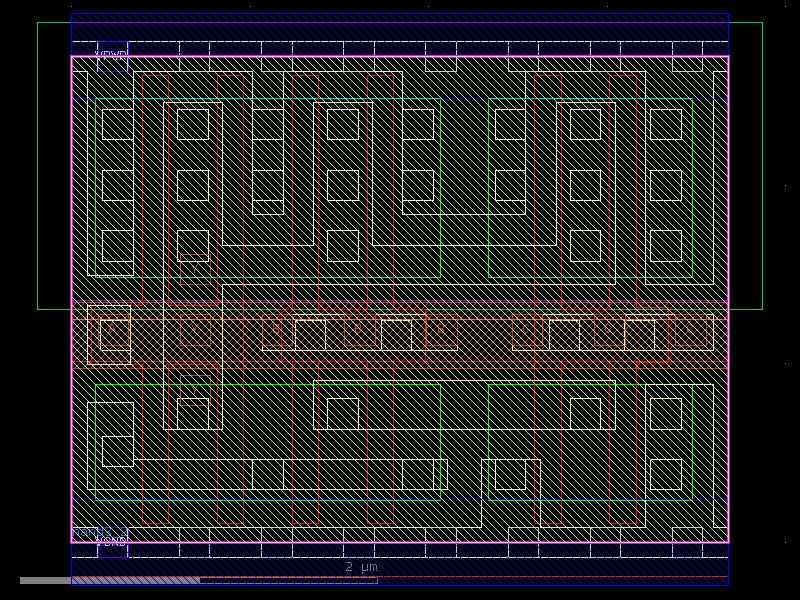Select the VGND ground rail label
This screenshot has width=800, height=600.
click(112, 540)
